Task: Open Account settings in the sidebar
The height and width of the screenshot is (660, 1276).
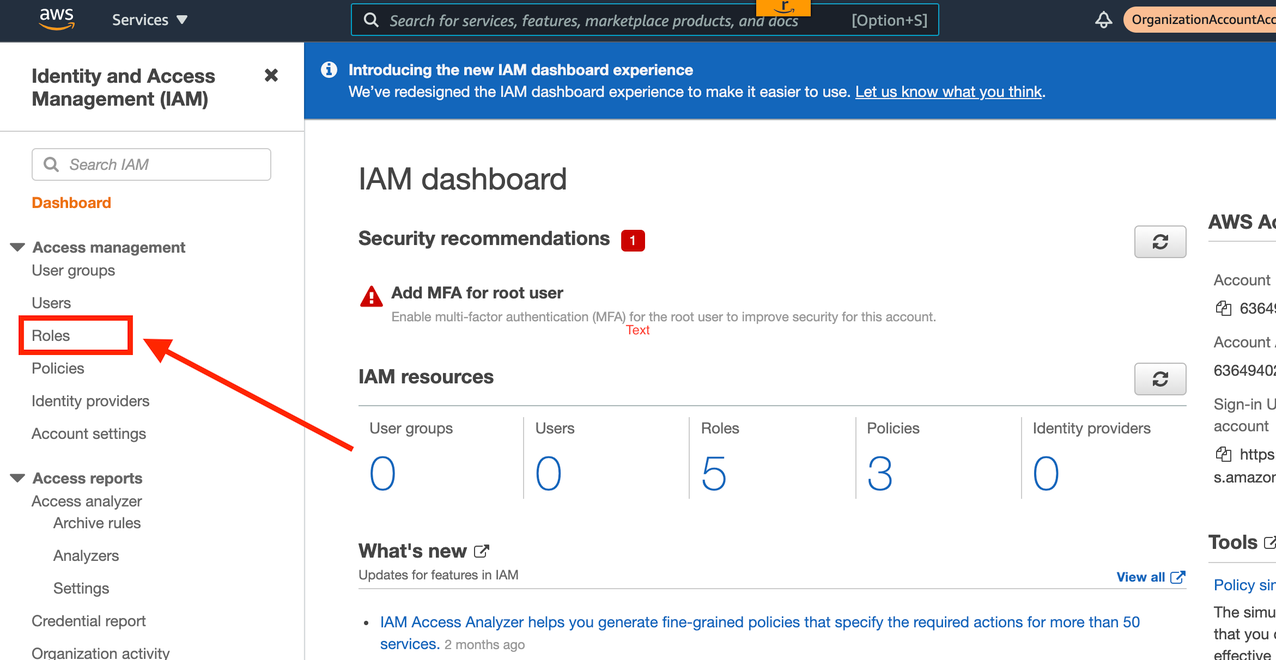Action: click(x=89, y=434)
